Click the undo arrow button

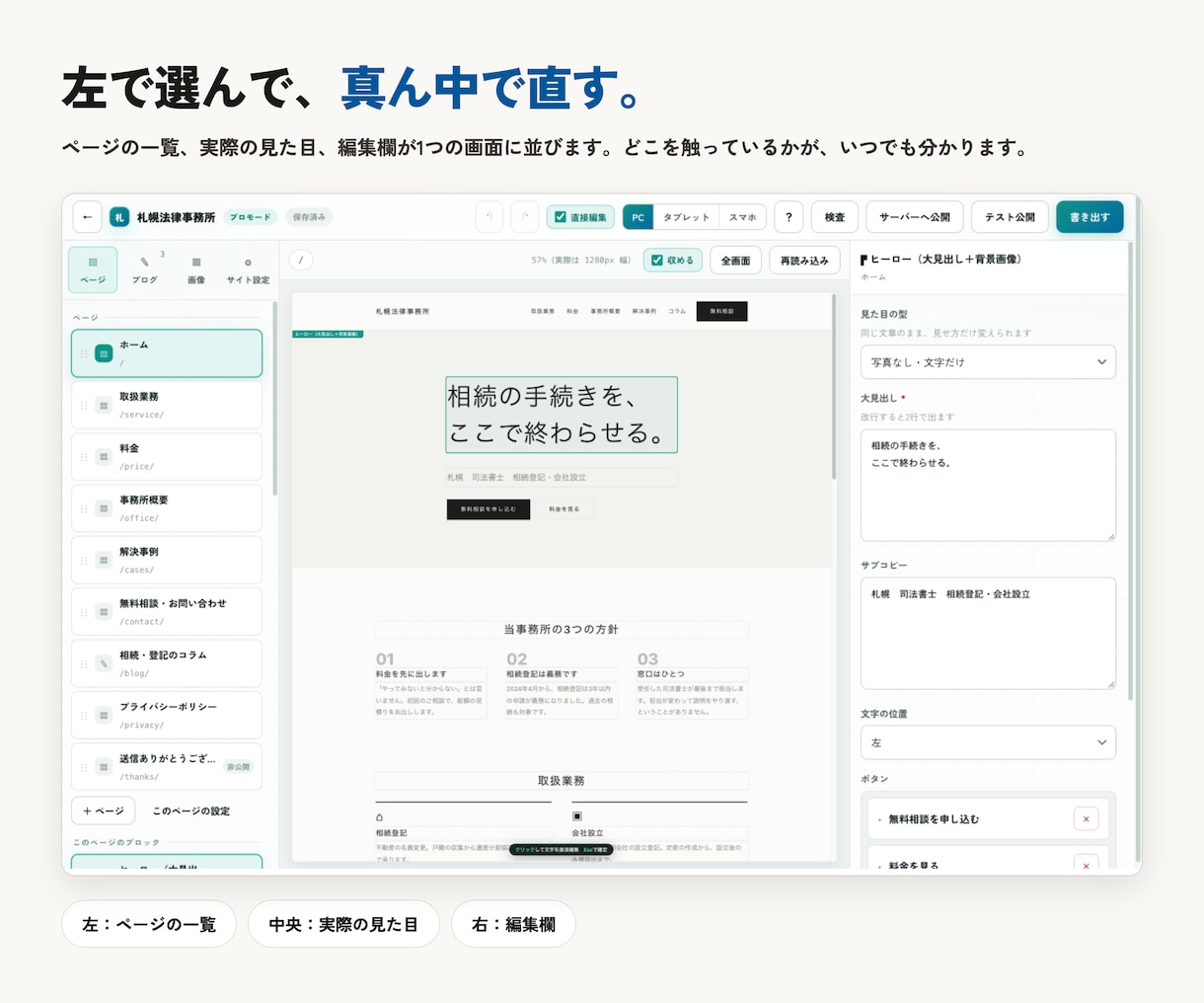click(489, 217)
